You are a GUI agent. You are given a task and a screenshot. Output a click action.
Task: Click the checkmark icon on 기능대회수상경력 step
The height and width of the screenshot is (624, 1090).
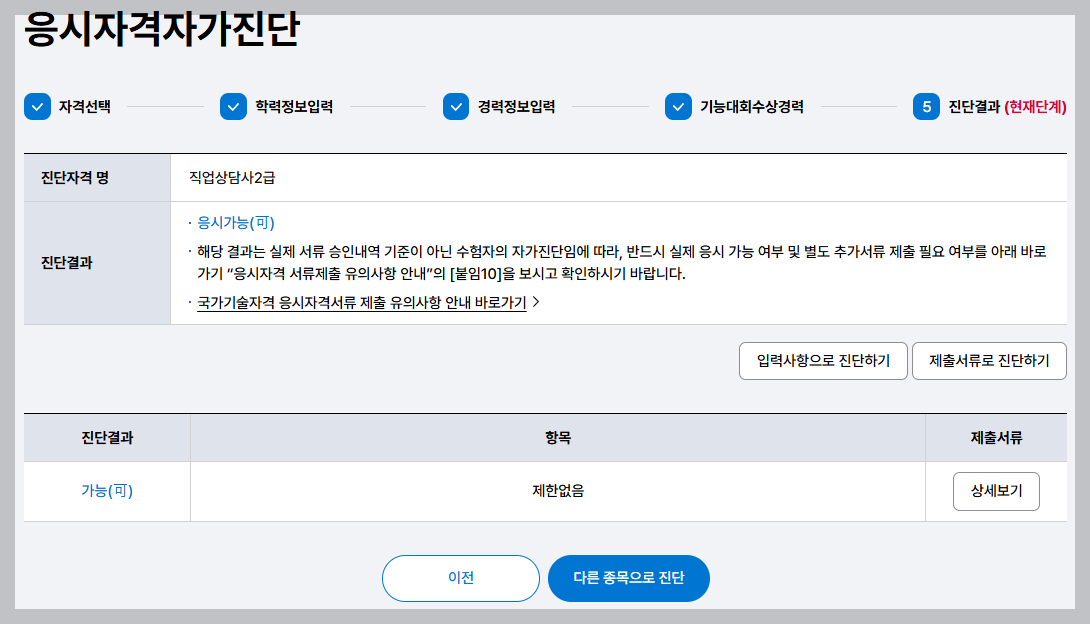pos(677,109)
